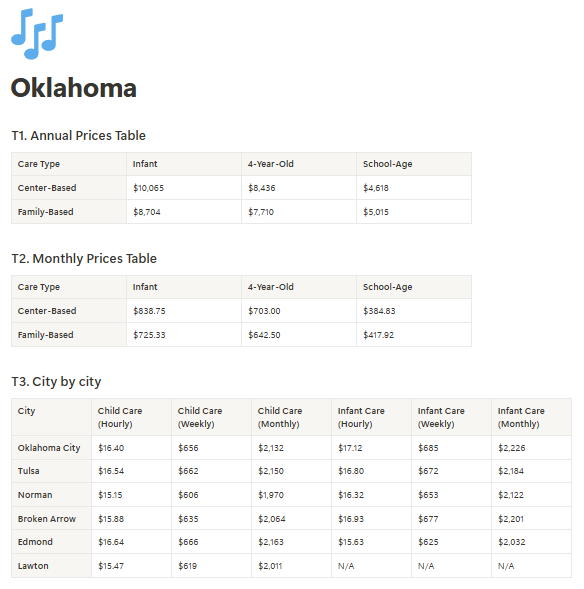Screen dimensions: 584x589
Task: Click the T1. Annual Prices Table heading
Action: pyautogui.click(x=78, y=136)
